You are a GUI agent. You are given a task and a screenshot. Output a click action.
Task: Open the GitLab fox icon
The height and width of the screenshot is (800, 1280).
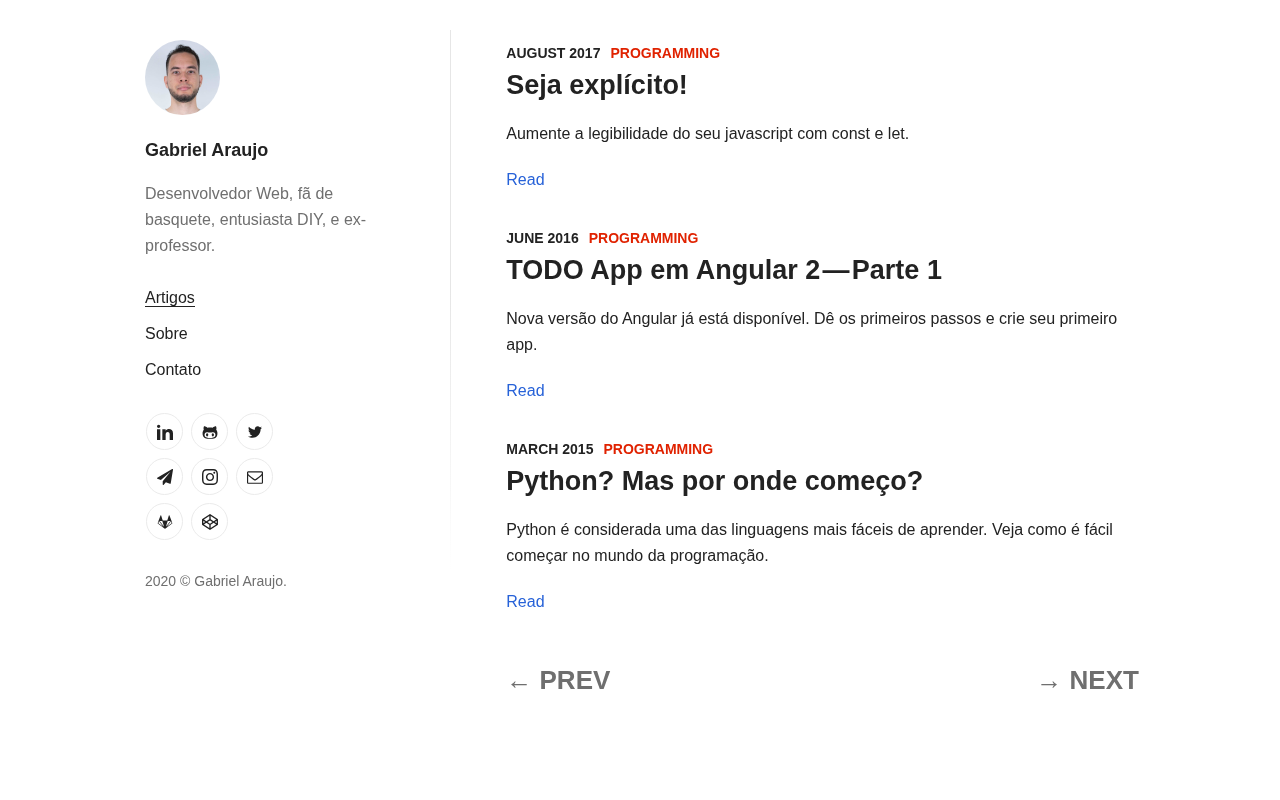click(165, 522)
